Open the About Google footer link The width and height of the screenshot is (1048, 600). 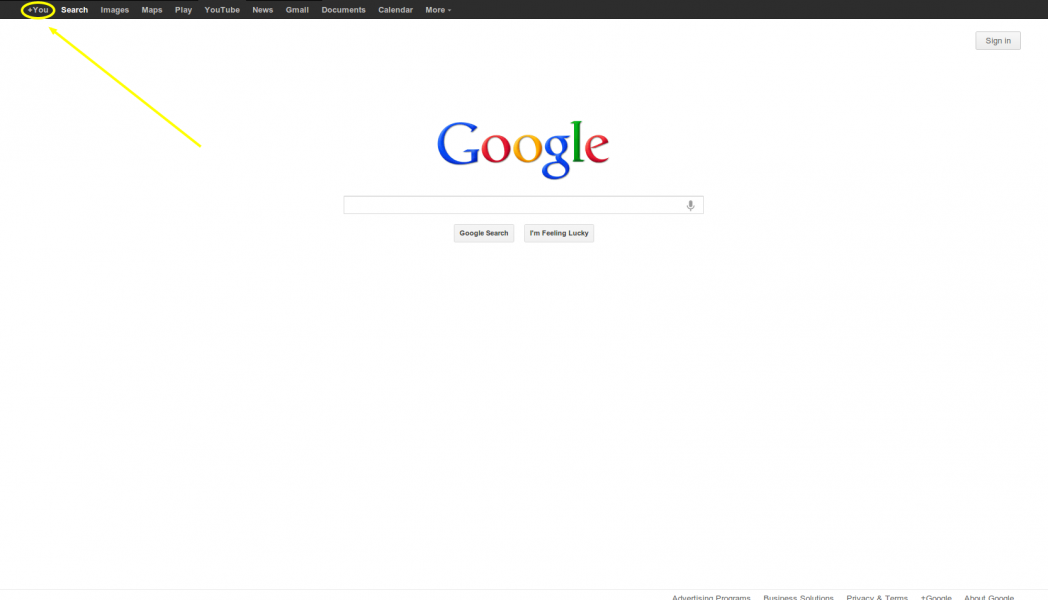(989, 597)
